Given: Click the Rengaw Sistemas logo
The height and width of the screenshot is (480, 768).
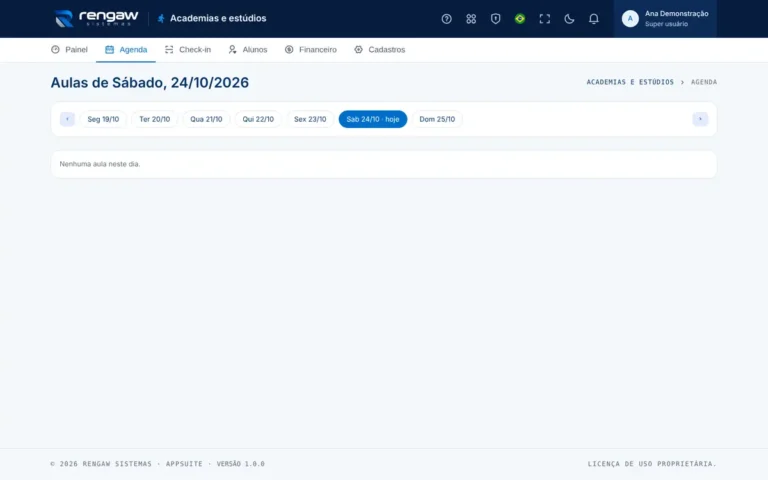Looking at the screenshot, I should [96, 19].
